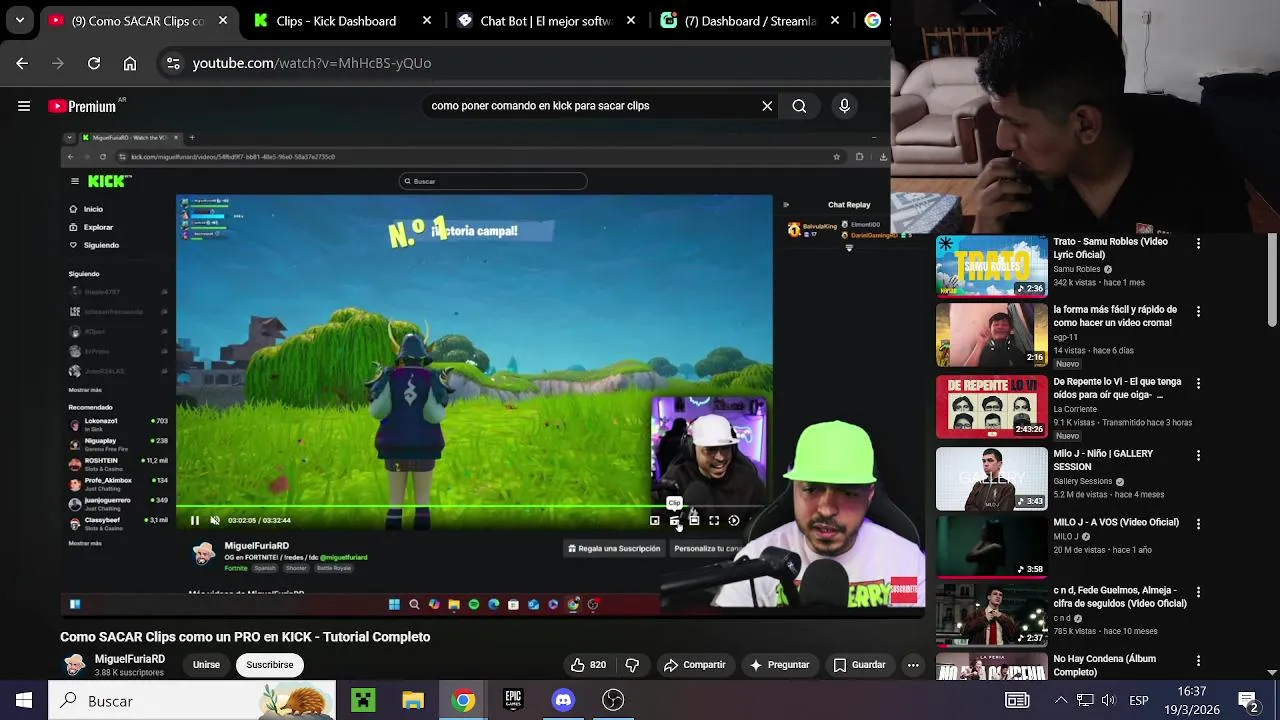
Task: Open options menu for video croma suggestion
Action: click(x=1198, y=312)
